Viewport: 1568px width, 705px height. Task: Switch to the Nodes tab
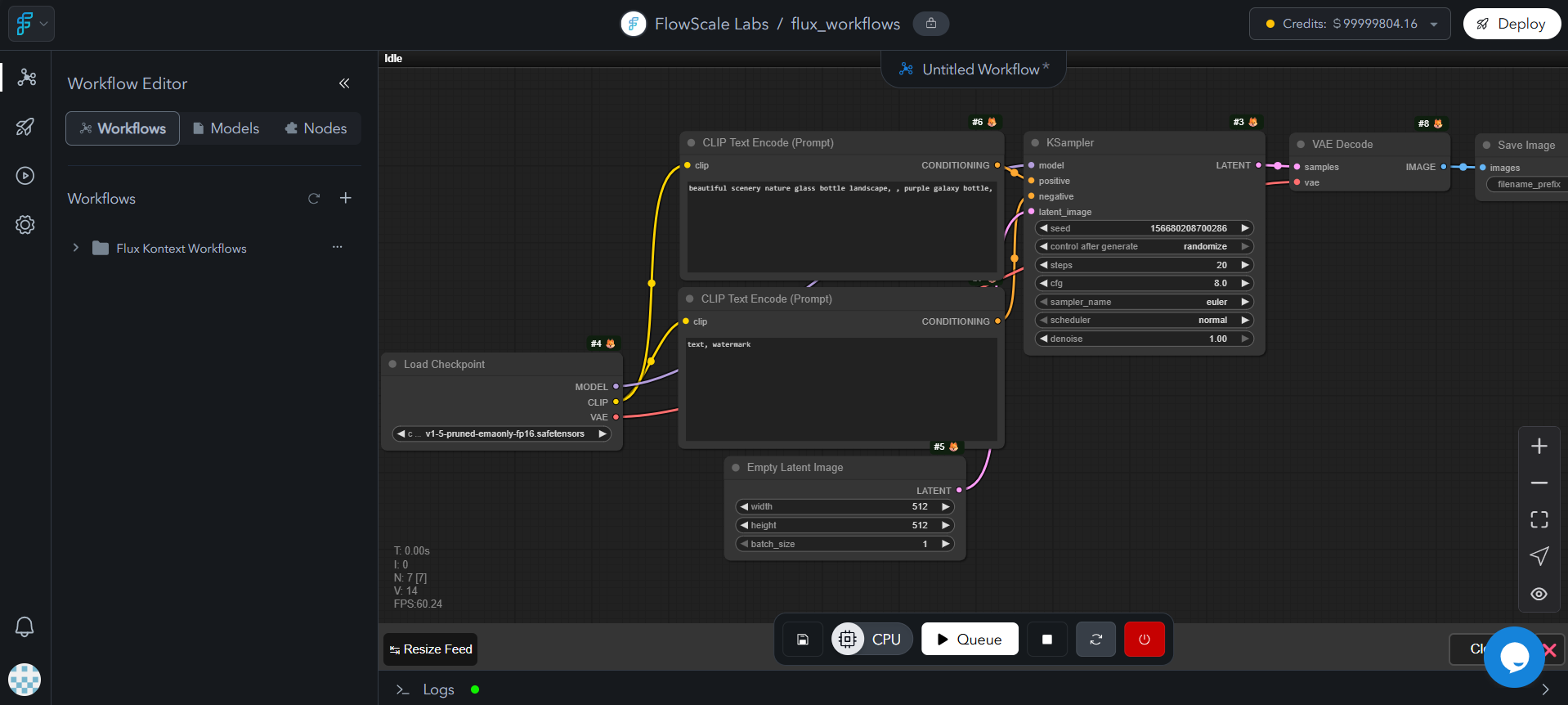pyautogui.click(x=316, y=128)
